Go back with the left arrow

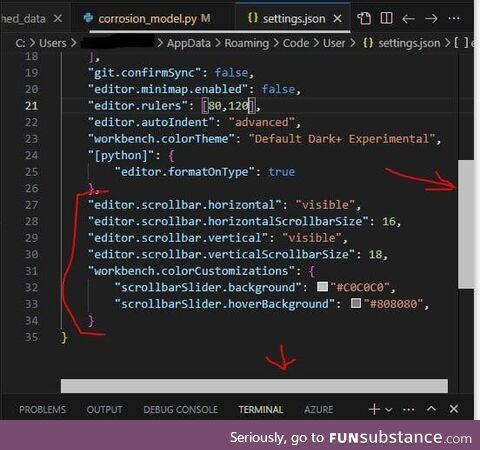[408, 19]
